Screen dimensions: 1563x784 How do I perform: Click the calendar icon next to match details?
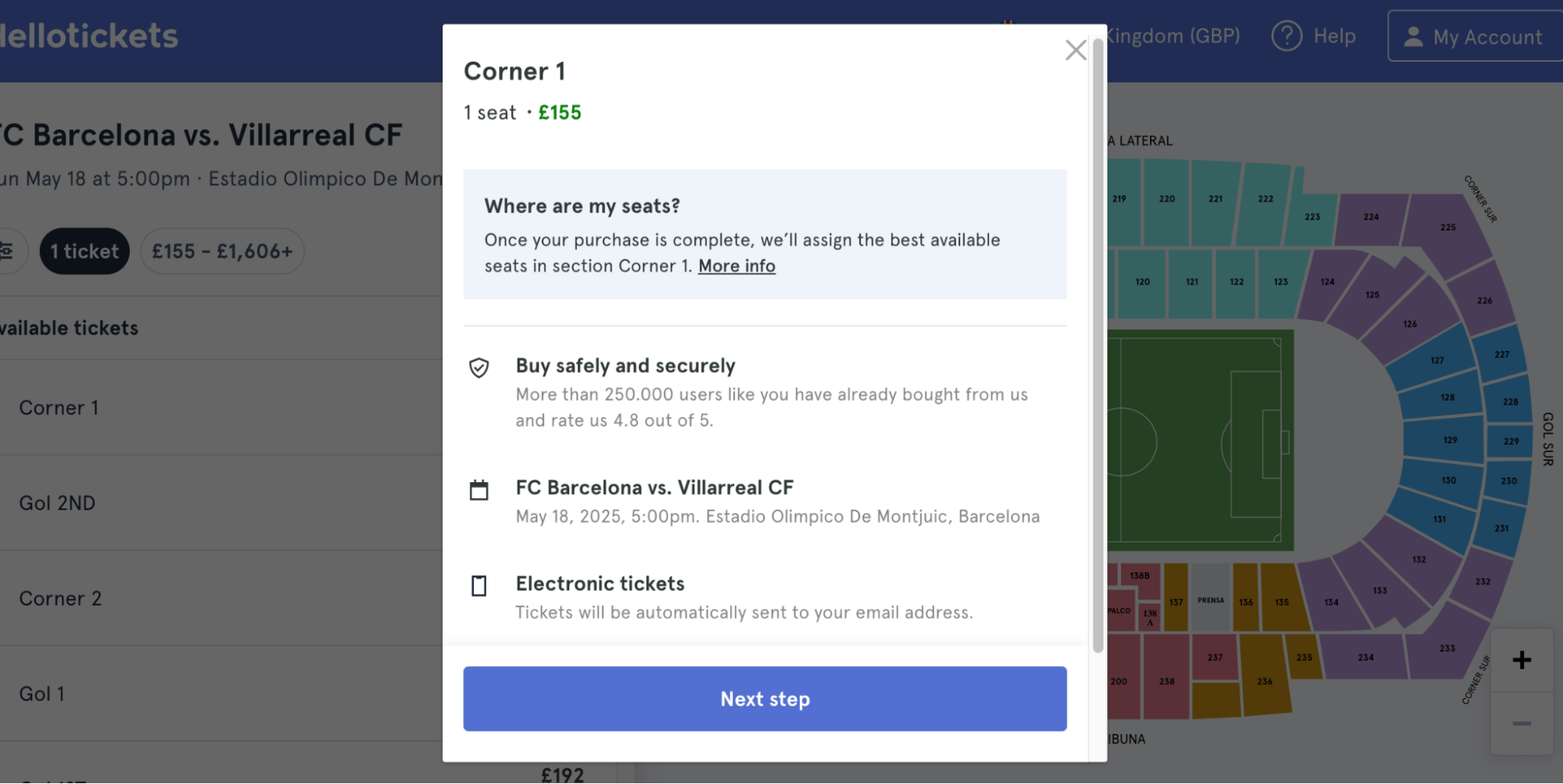click(479, 489)
